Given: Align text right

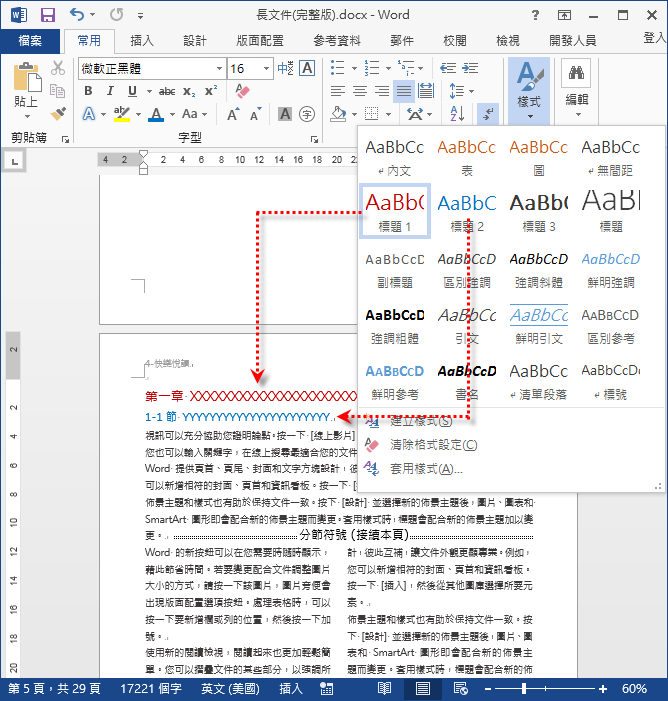Looking at the screenshot, I should point(381,91).
